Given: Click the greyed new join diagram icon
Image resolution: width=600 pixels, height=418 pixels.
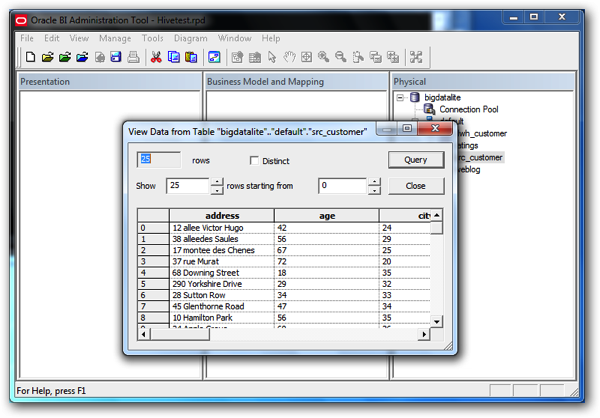Looking at the screenshot, I should click(x=255, y=57).
